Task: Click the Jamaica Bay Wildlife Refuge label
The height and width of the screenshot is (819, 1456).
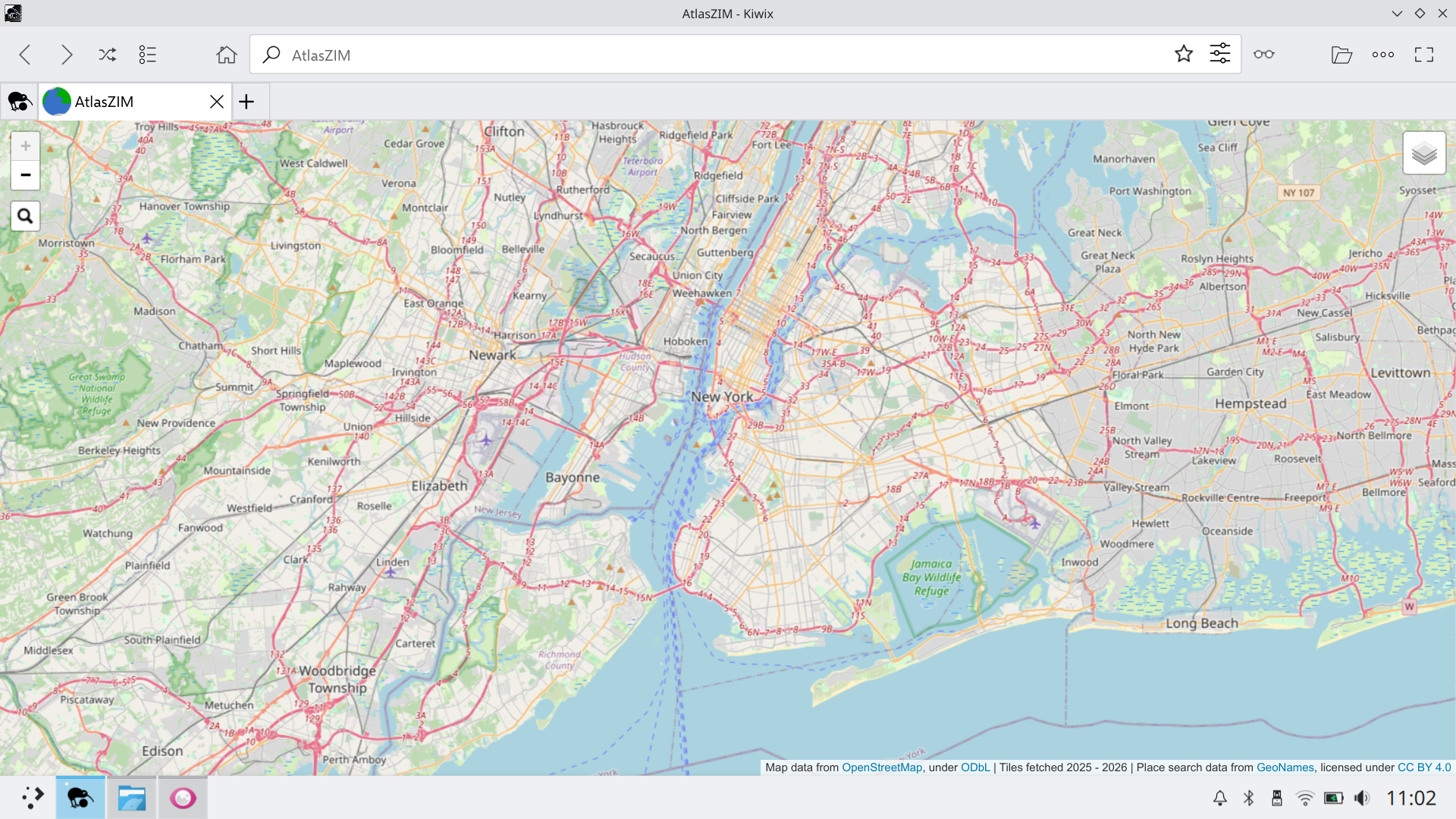Action: pyautogui.click(x=931, y=577)
